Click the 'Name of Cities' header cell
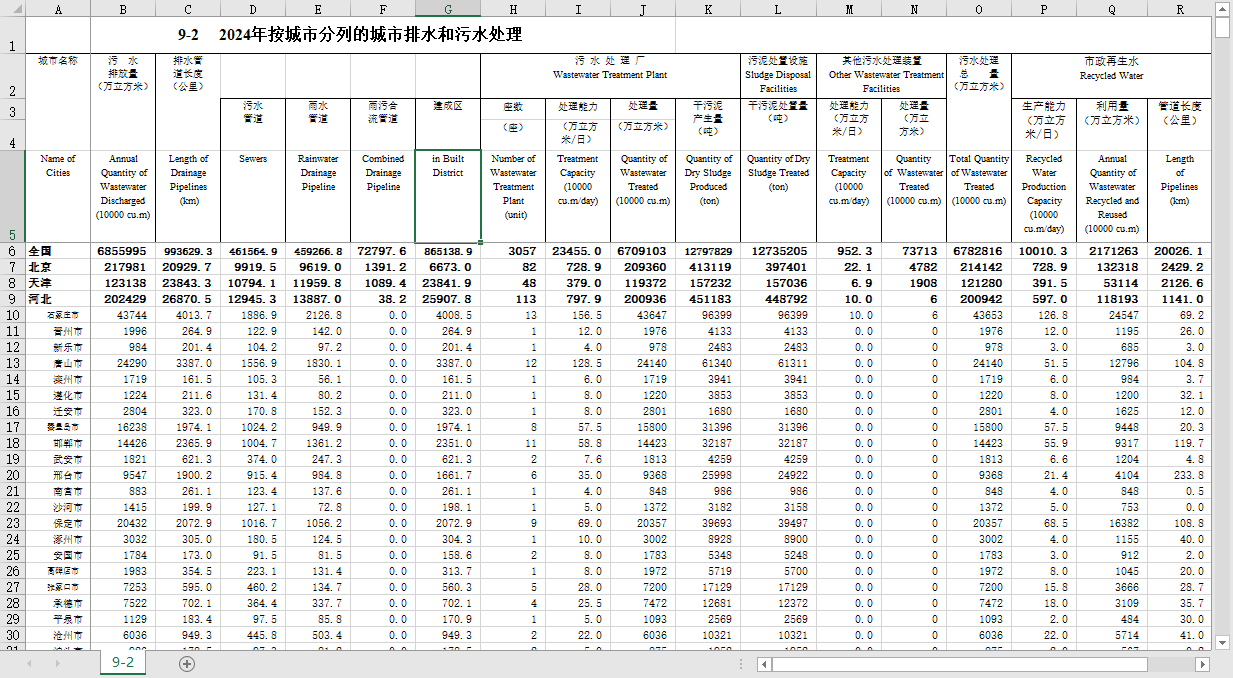Viewport: 1233px width, 678px height. point(58,196)
